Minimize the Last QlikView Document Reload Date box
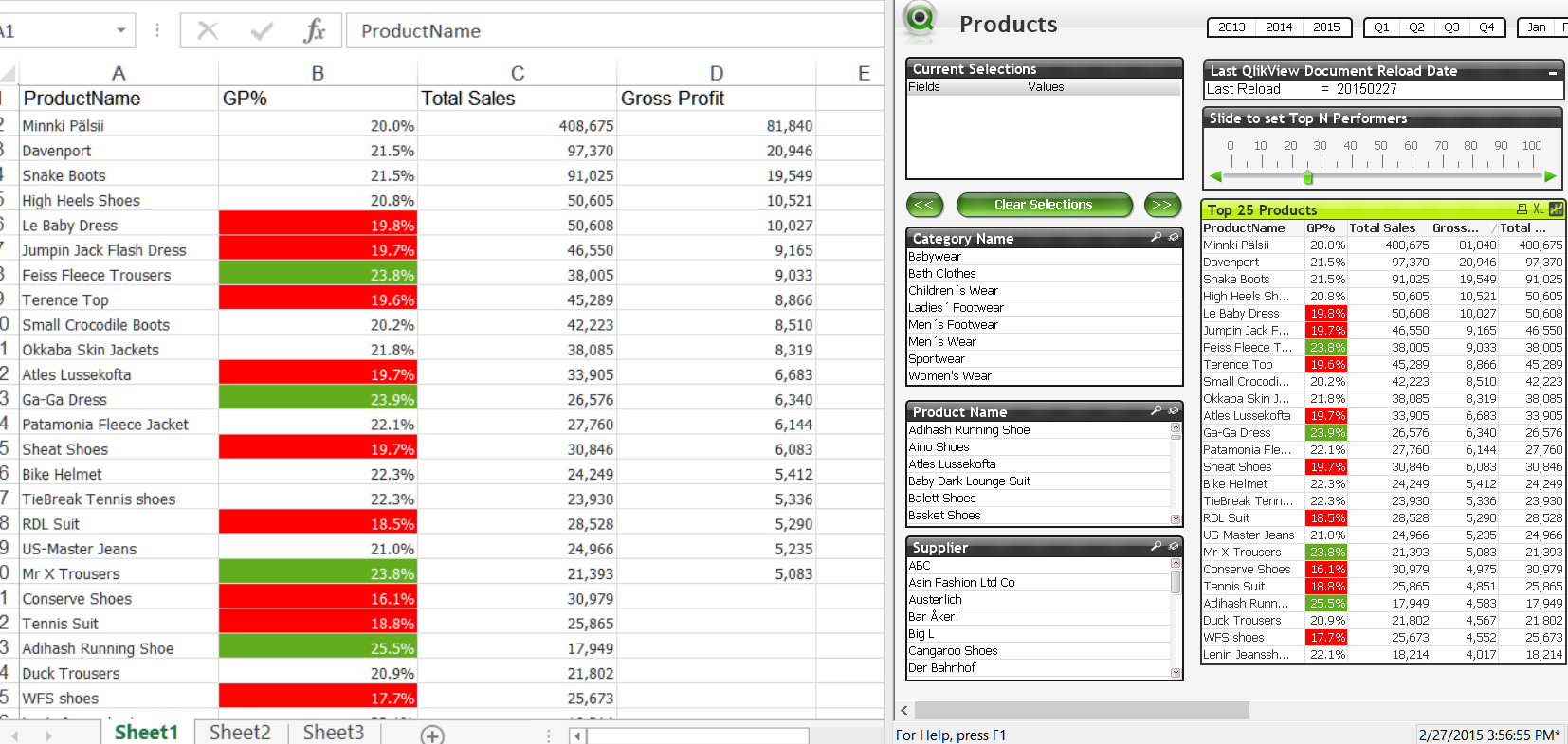This screenshot has height=744, width=1568. 1553,72
